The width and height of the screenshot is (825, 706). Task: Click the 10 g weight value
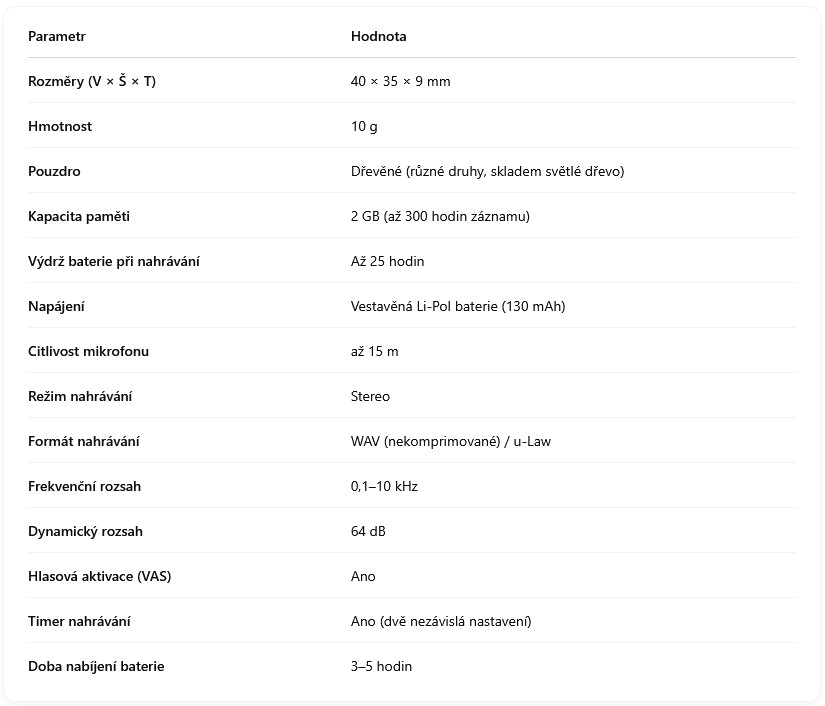click(x=364, y=127)
